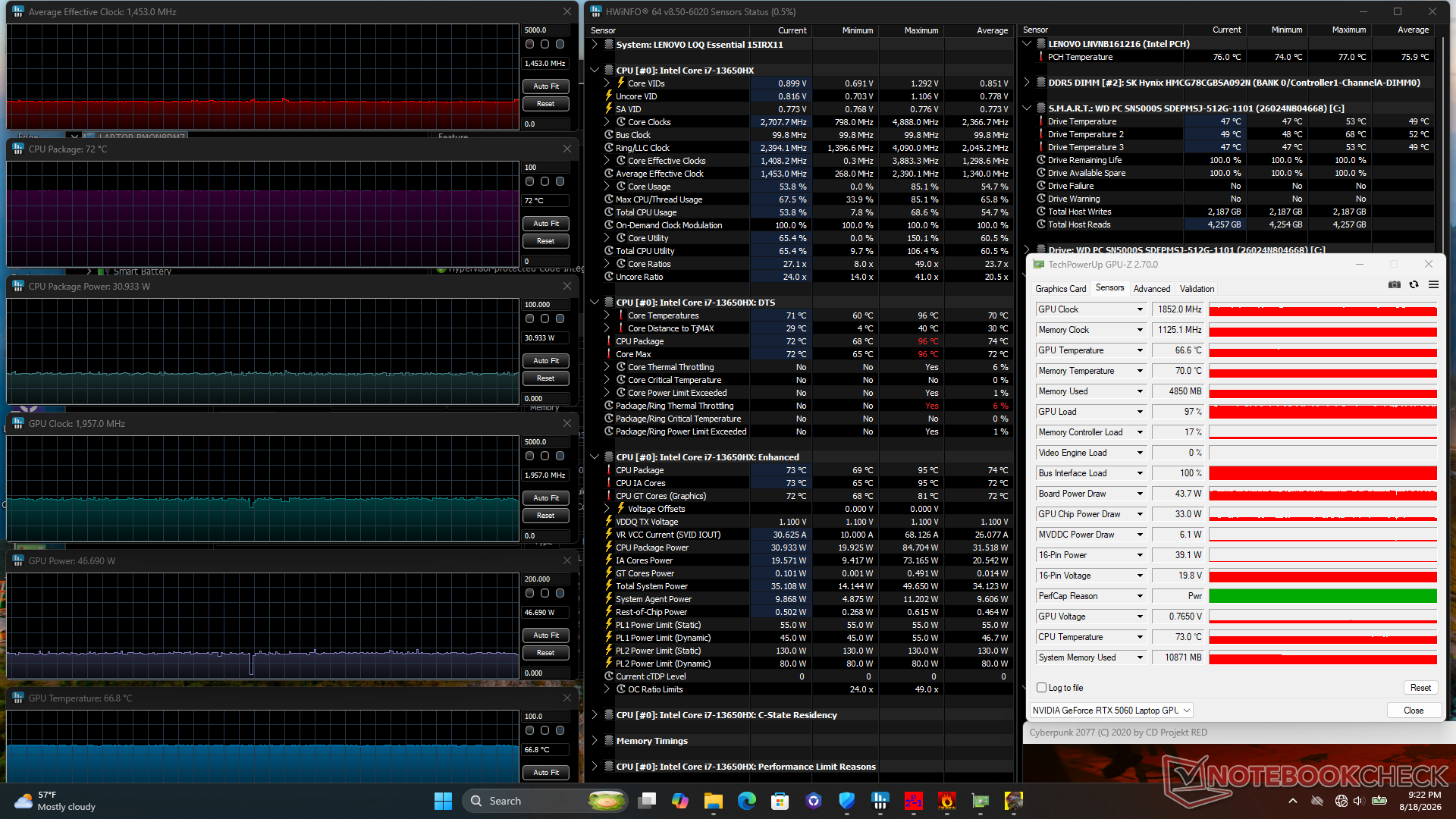
Task: Launch Copilot from the taskbar
Action: point(680,801)
